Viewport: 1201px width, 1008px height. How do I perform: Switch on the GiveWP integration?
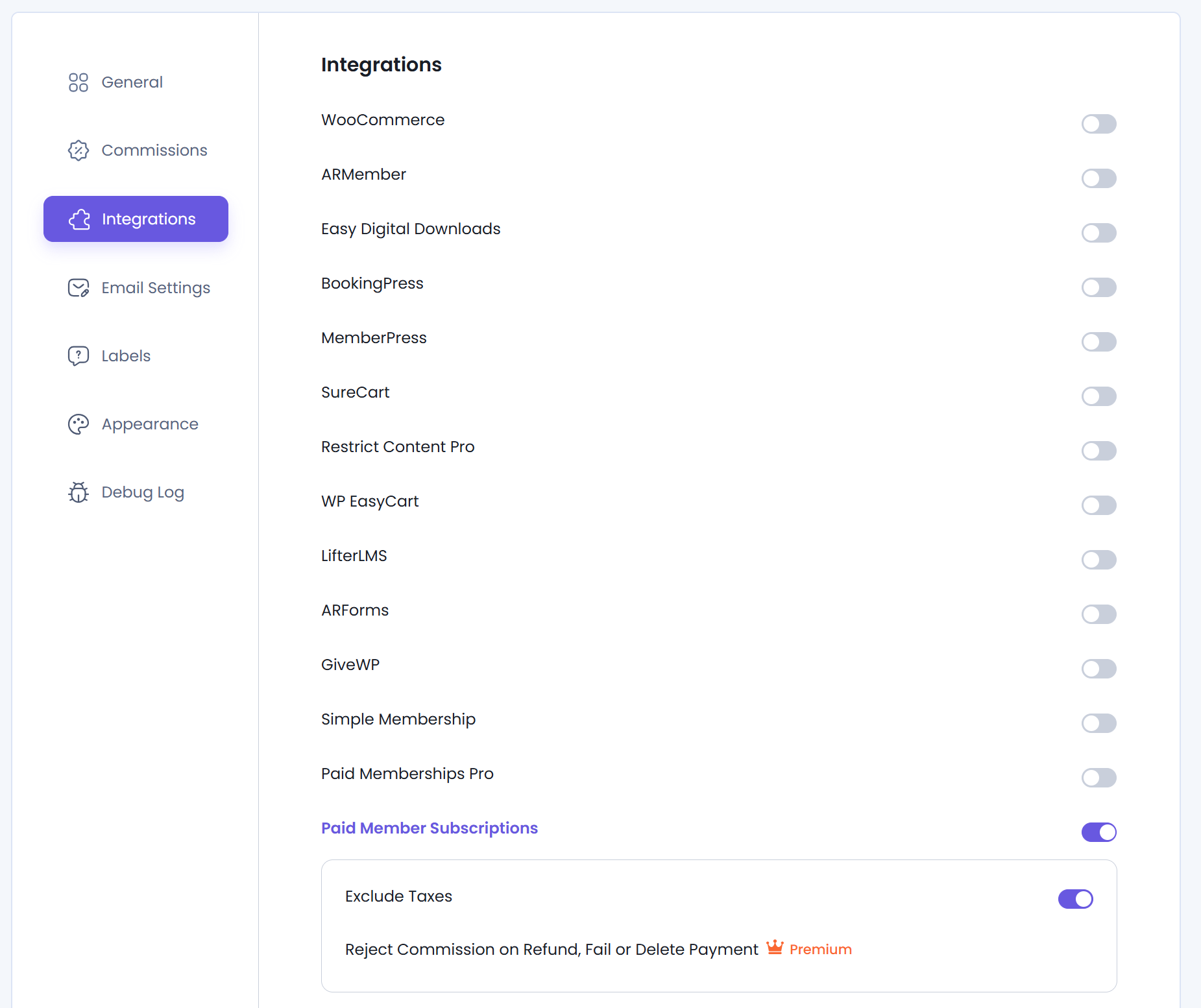click(x=1098, y=669)
